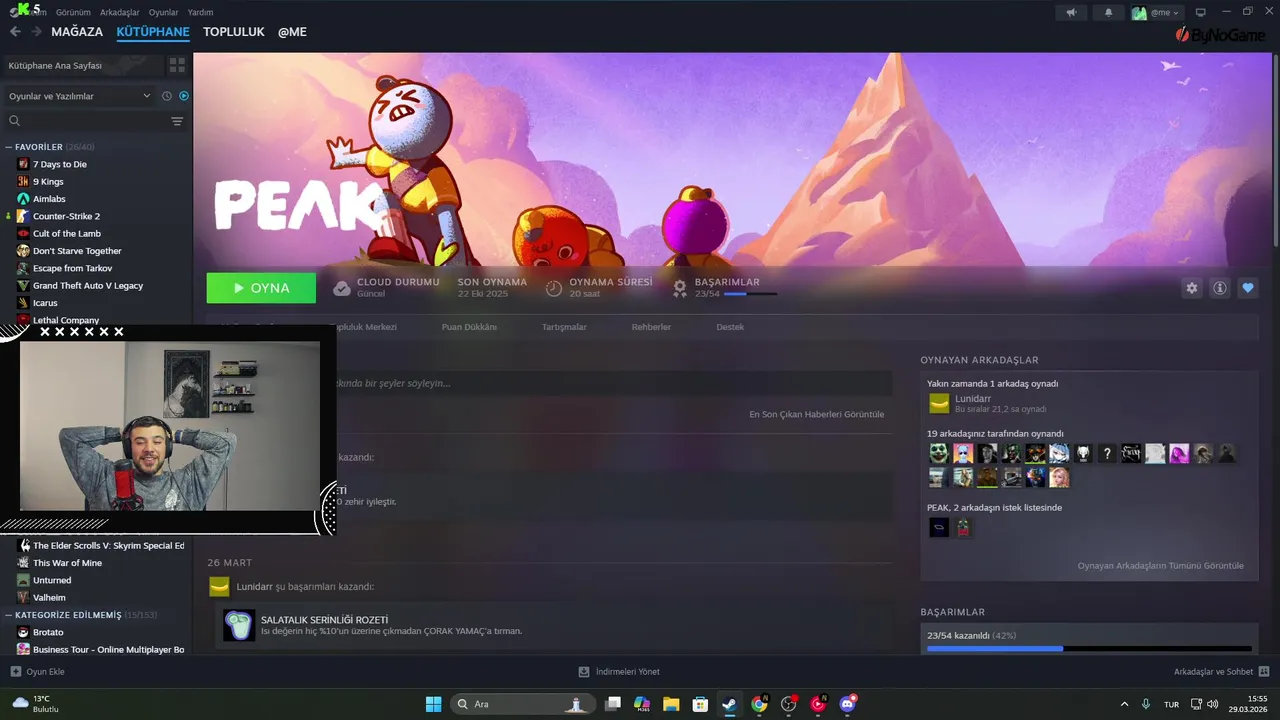Open Google Chrome from taskbar
1280x720 pixels.
[759, 704]
